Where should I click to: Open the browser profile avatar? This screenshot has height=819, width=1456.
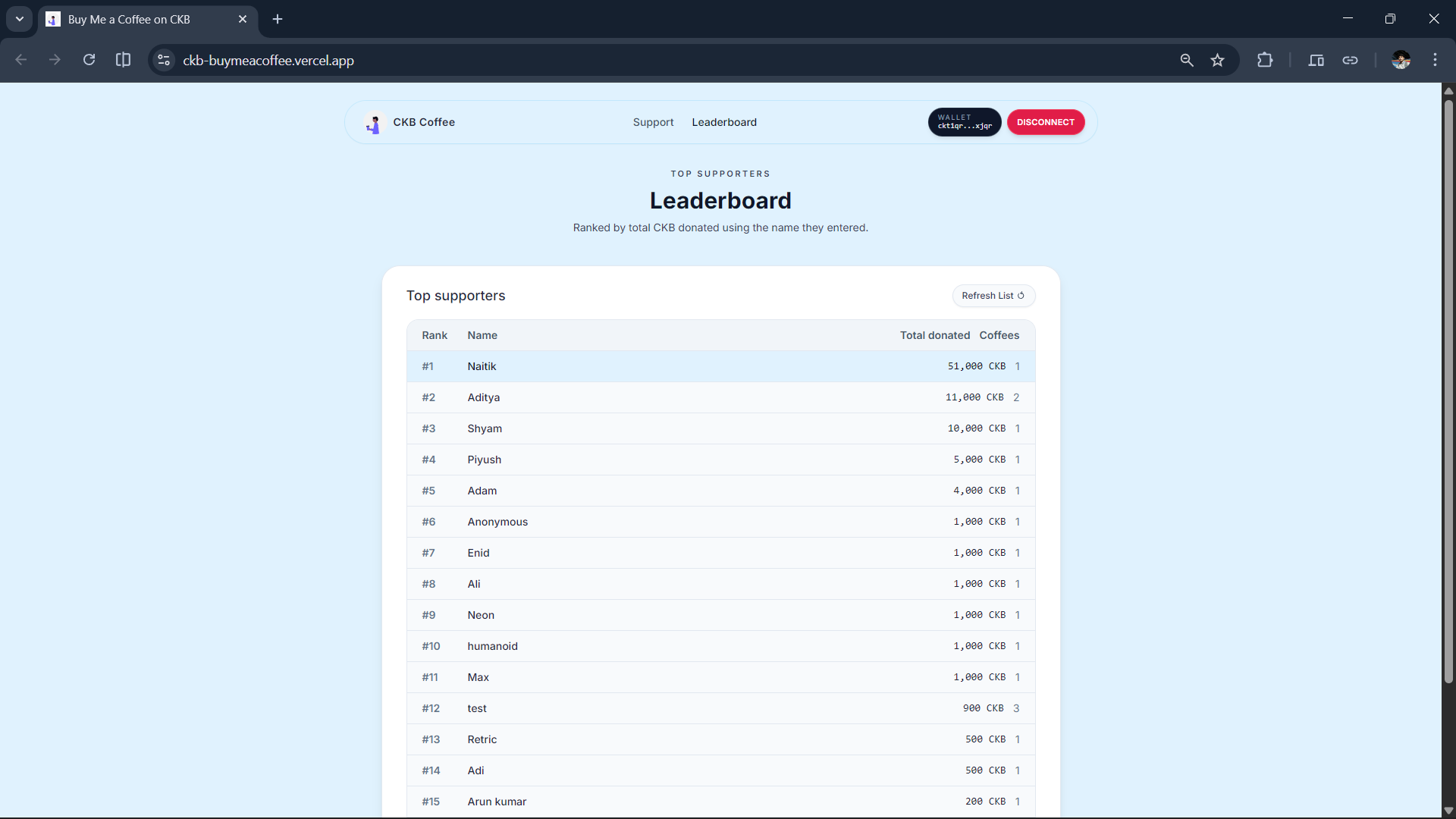(x=1400, y=60)
